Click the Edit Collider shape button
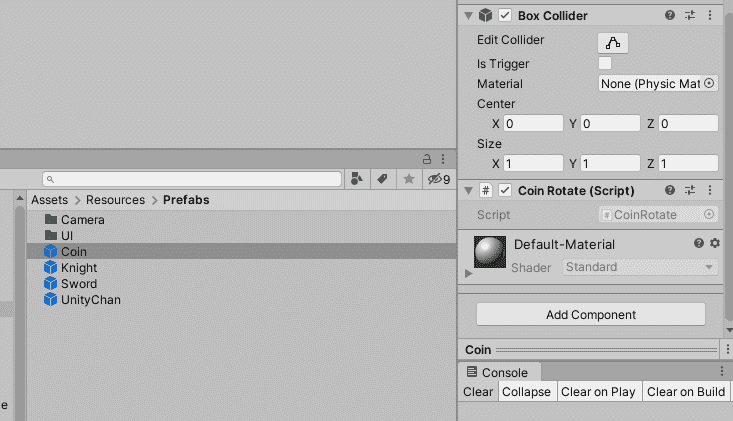The height and width of the screenshot is (421, 733). (x=613, y=43)
